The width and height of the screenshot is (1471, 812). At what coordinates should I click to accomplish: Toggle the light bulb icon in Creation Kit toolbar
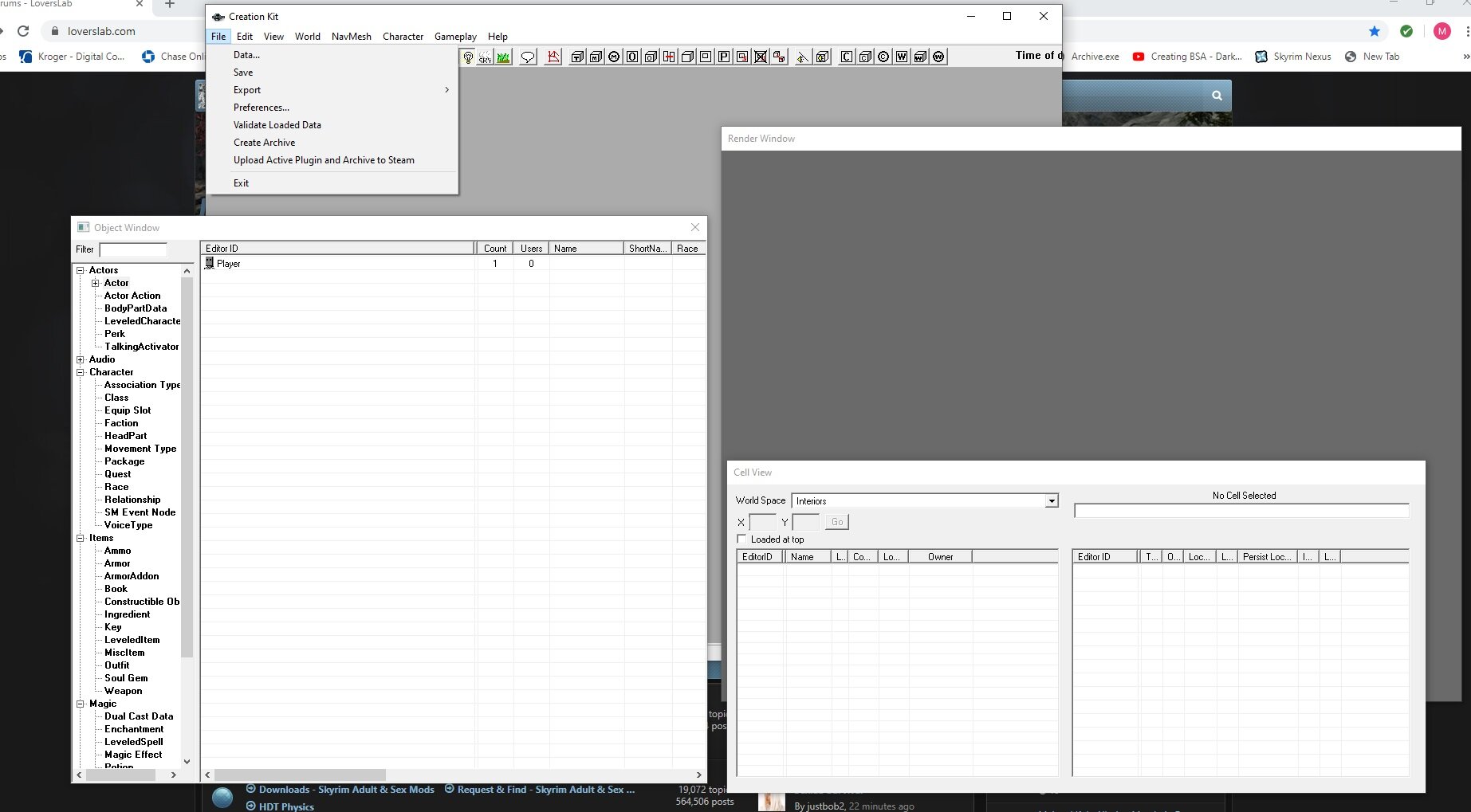[x=468, y=57]
